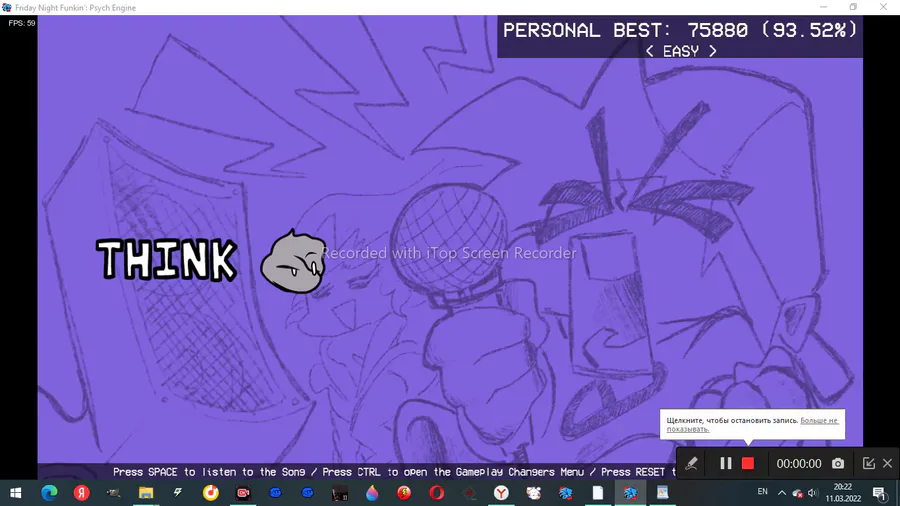Minimize the Psych Engine game window
The width and height of the screenshot is (900, 506).
click(x=823, y=7)
